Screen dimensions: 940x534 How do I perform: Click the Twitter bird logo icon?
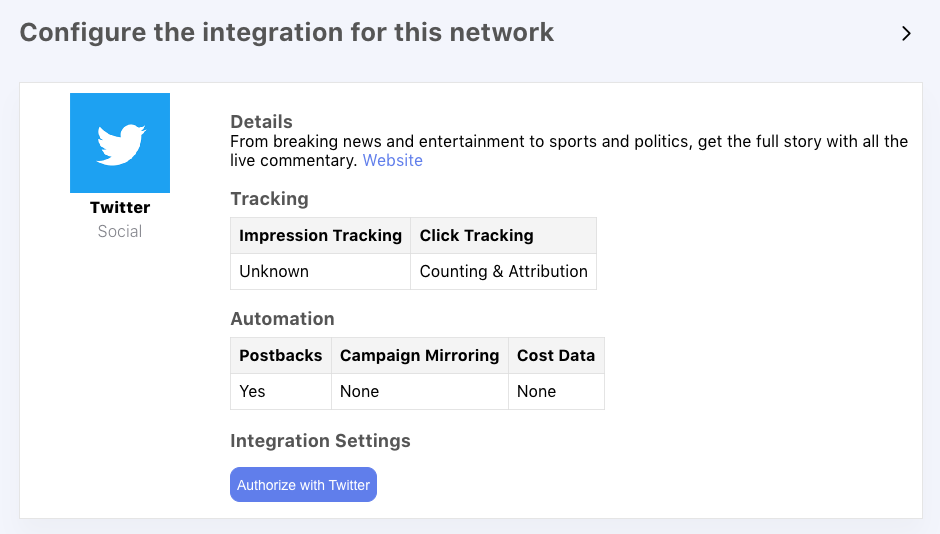(120, 143)
